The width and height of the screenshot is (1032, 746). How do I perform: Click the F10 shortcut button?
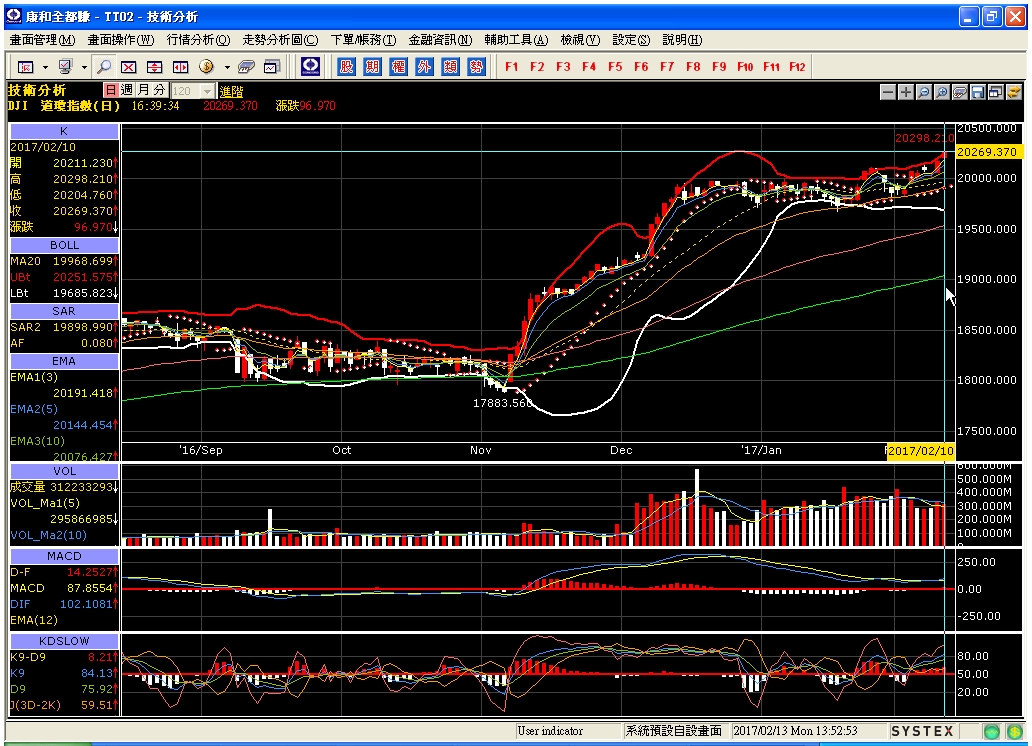coord(745,67)
